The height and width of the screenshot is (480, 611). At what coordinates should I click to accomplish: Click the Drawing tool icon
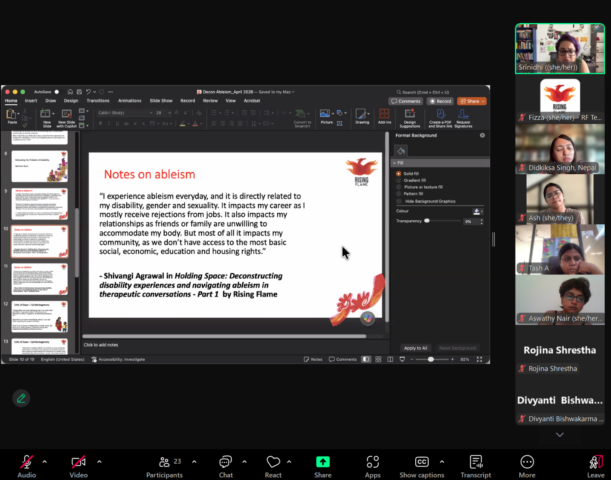pos(361,114)
